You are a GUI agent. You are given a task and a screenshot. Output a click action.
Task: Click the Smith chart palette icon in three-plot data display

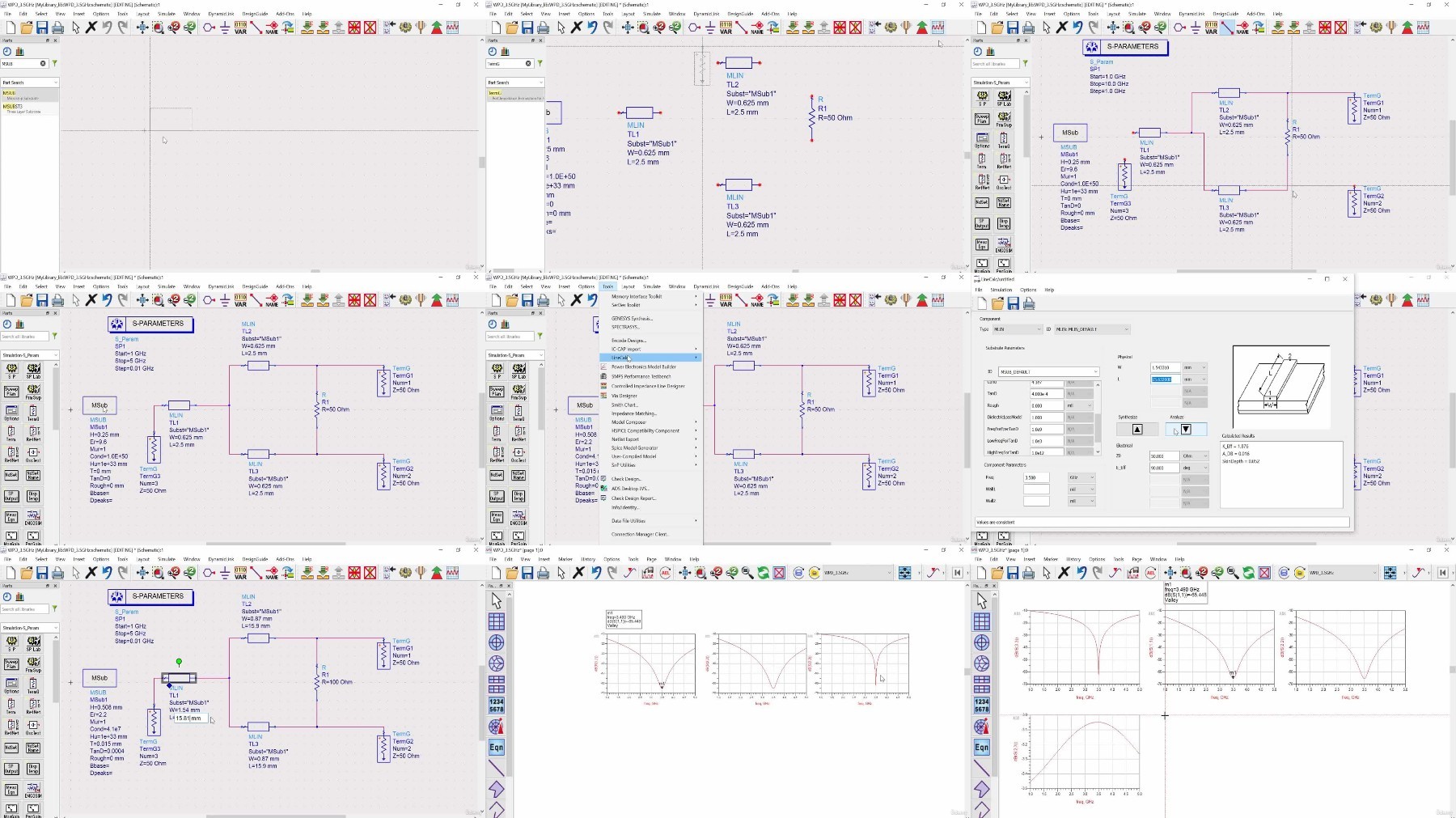[497, 663]
